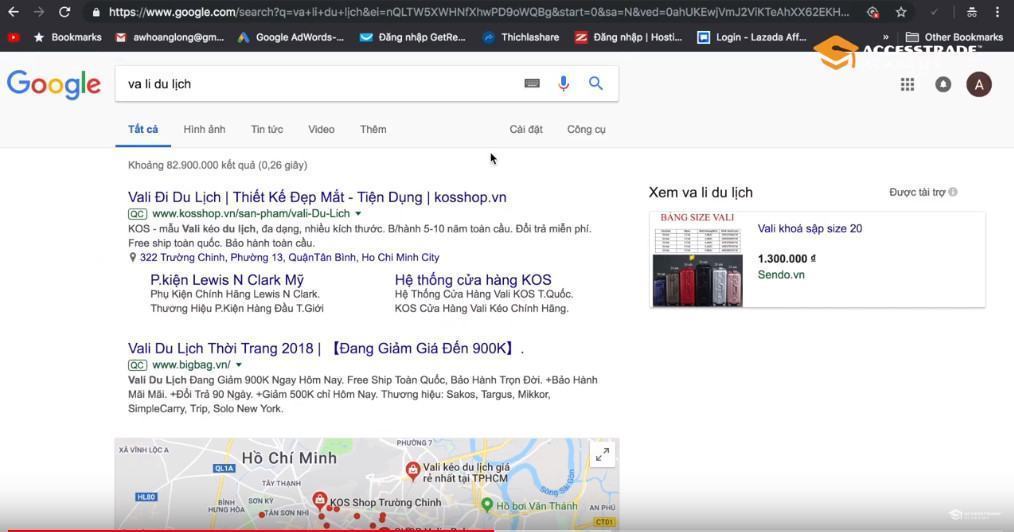
Task: Open the P.kiện Lewis N Clark Mỹ sitelink
Action: 227,280
